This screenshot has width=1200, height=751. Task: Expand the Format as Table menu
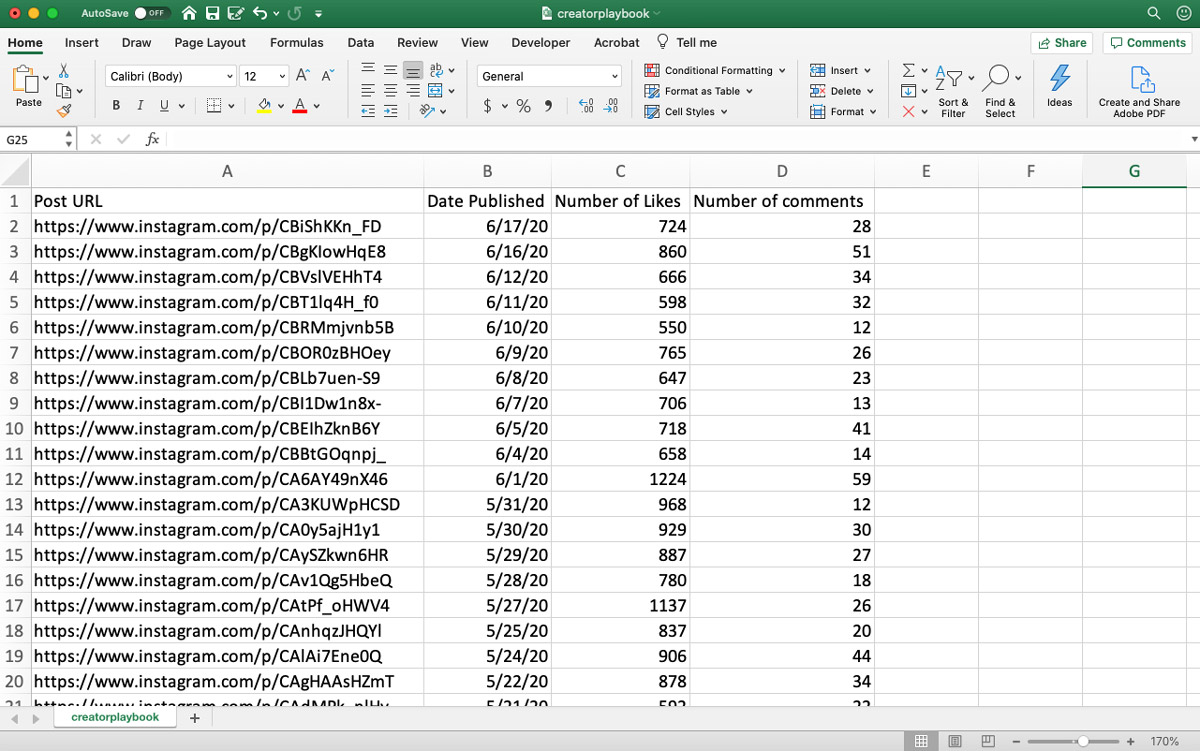(x=699, y=91)
